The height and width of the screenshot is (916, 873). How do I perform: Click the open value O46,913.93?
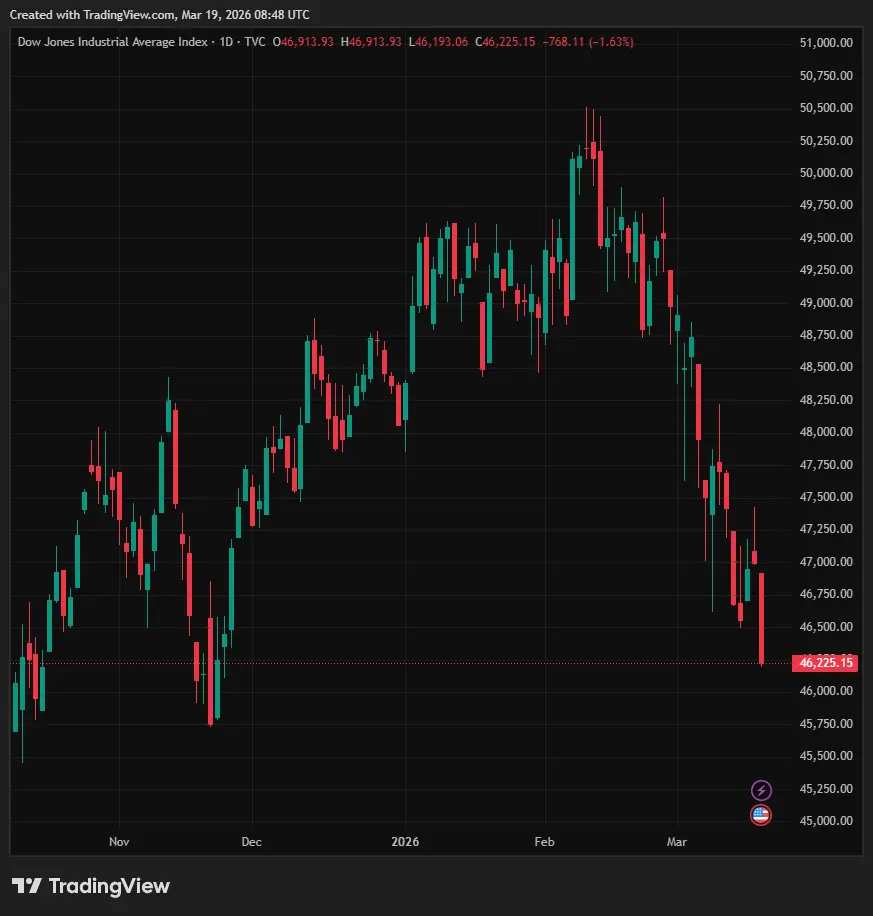303,42
